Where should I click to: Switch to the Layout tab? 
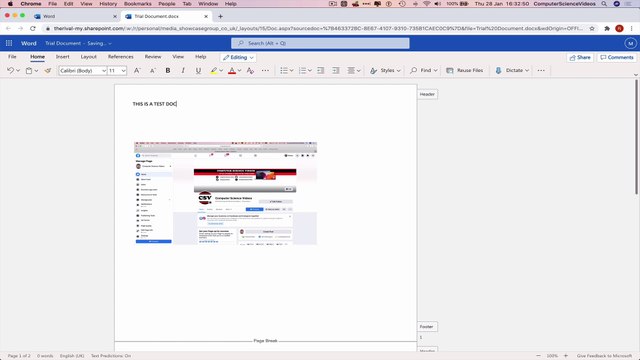89,57
